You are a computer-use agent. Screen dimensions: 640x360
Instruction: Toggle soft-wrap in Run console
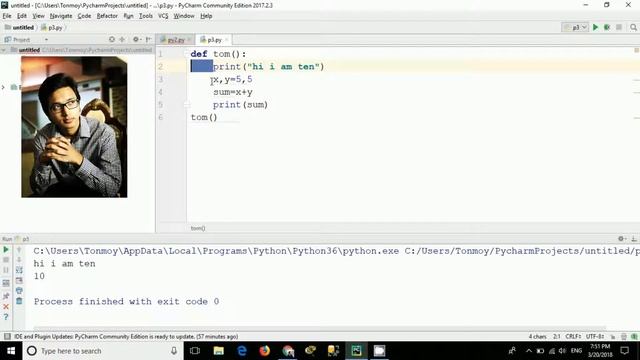click(19, 270)
